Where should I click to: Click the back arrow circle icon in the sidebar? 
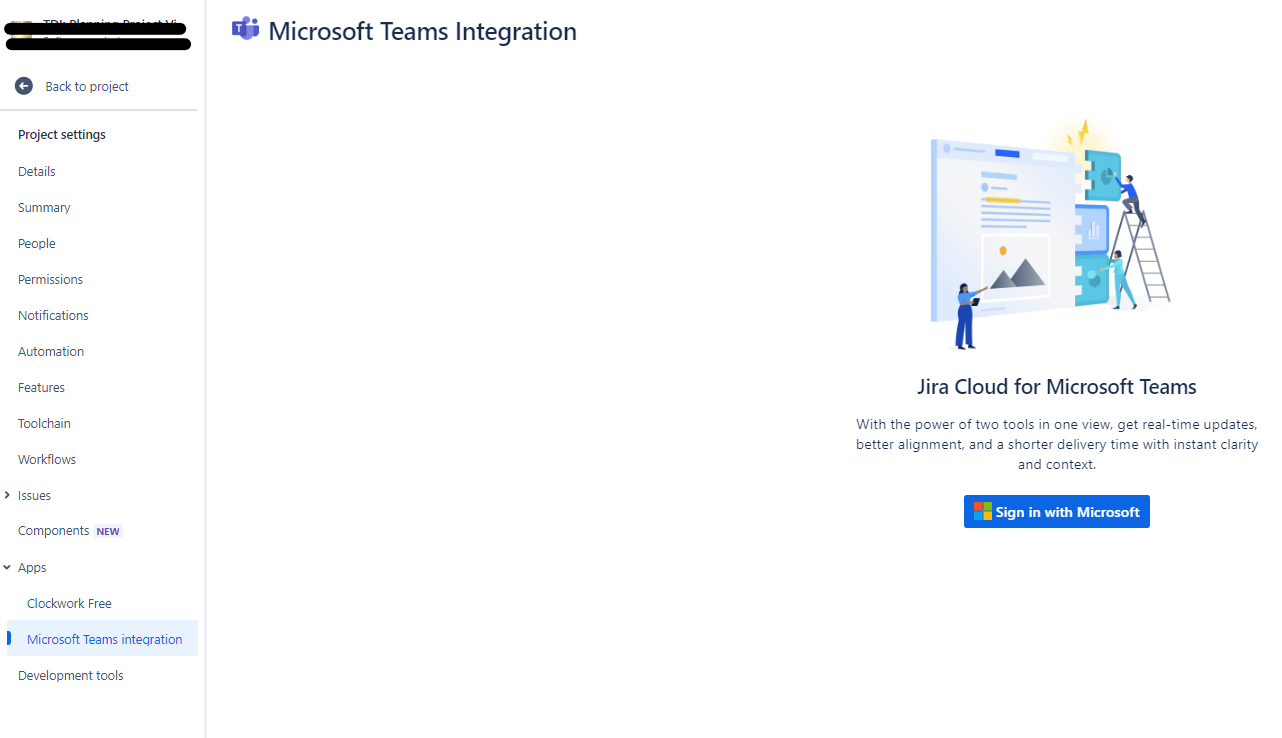23,86
